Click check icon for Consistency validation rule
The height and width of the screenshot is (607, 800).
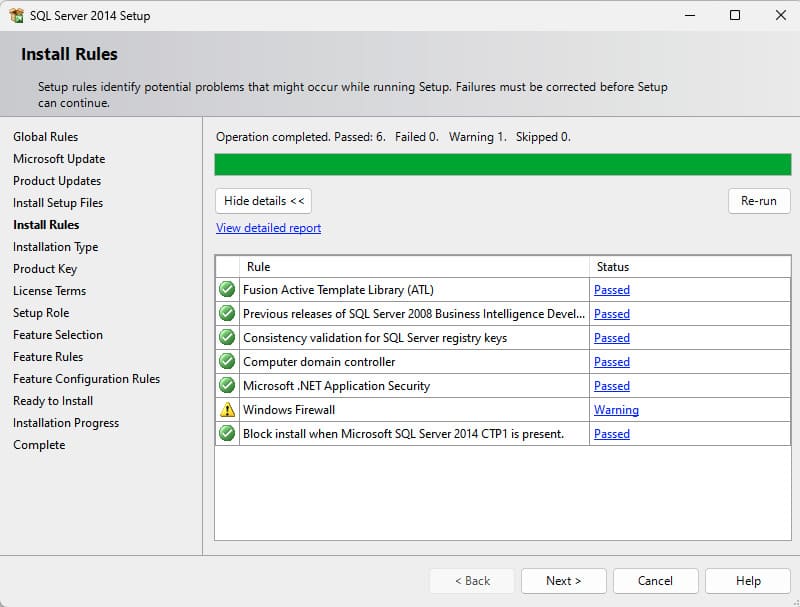pos(227,338)
